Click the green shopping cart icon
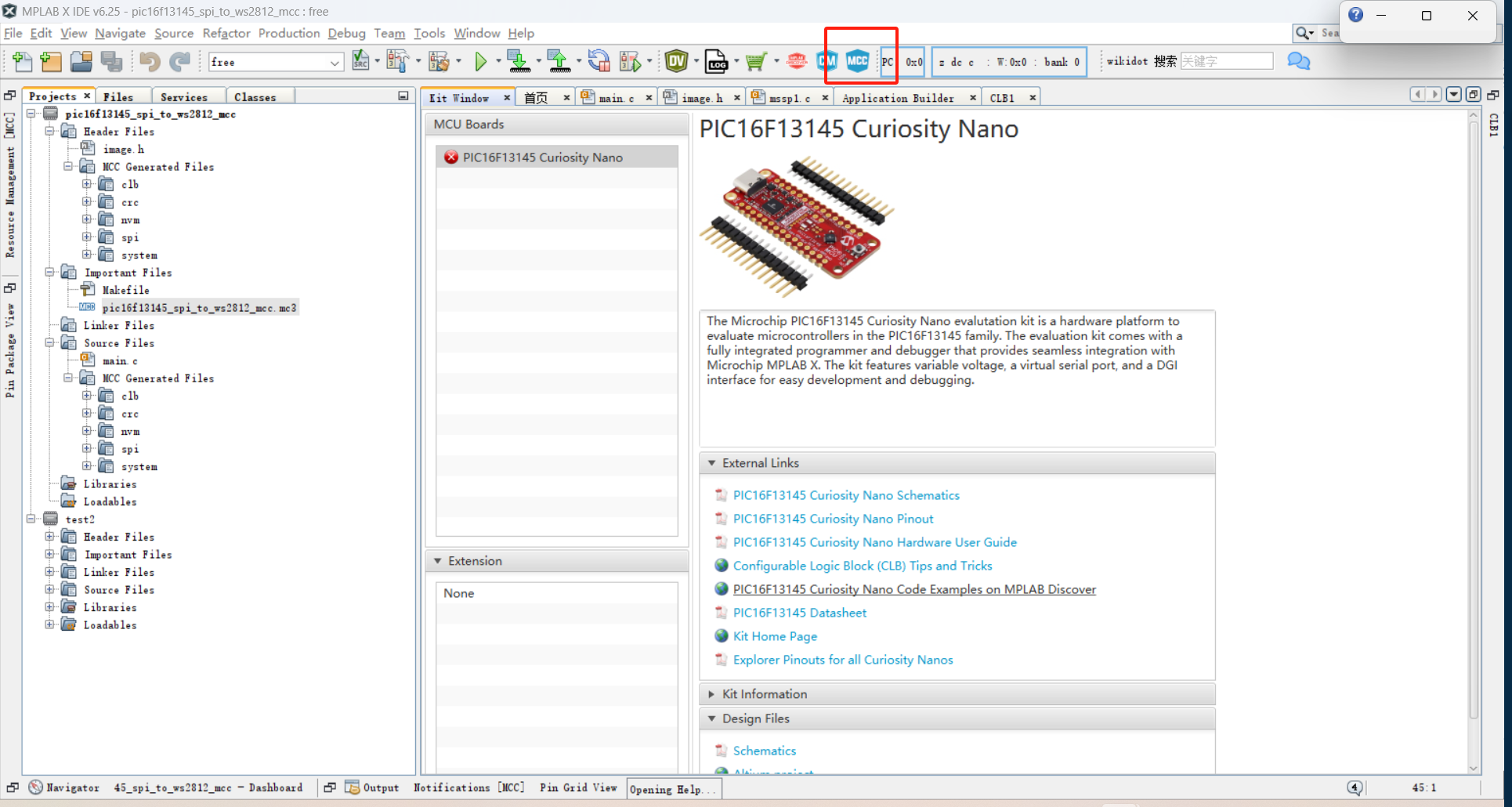 coord(756,61)
